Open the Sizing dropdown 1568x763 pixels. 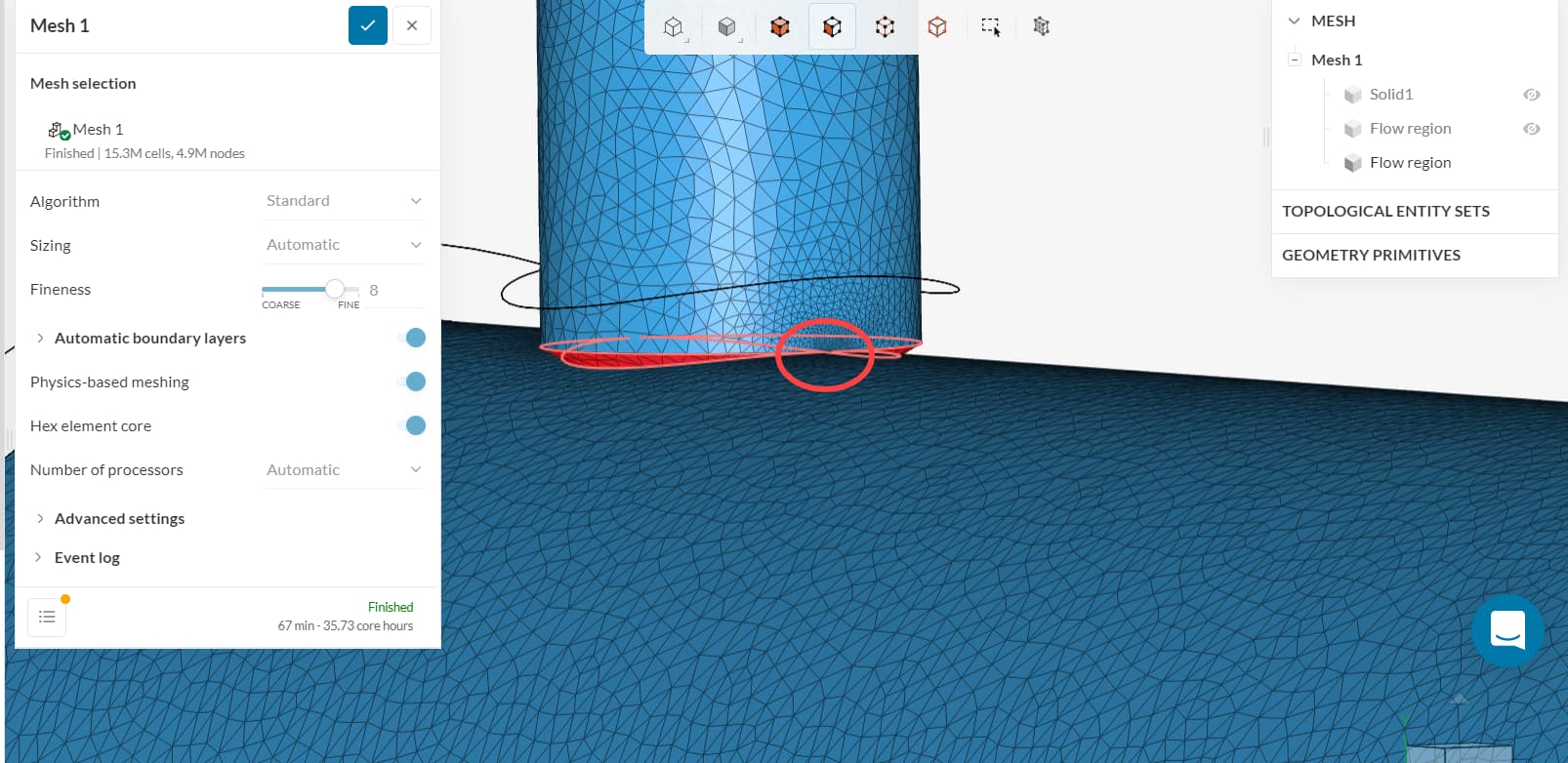point(344,245)
